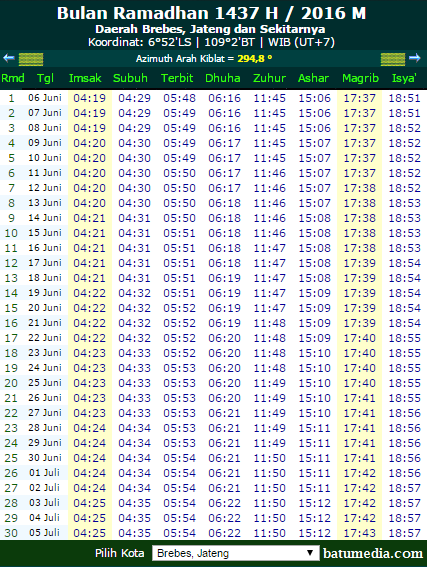Click Subuh time in the 19 Juni row
This screenshot has height=567, width=428.
(x=134, y=293)
